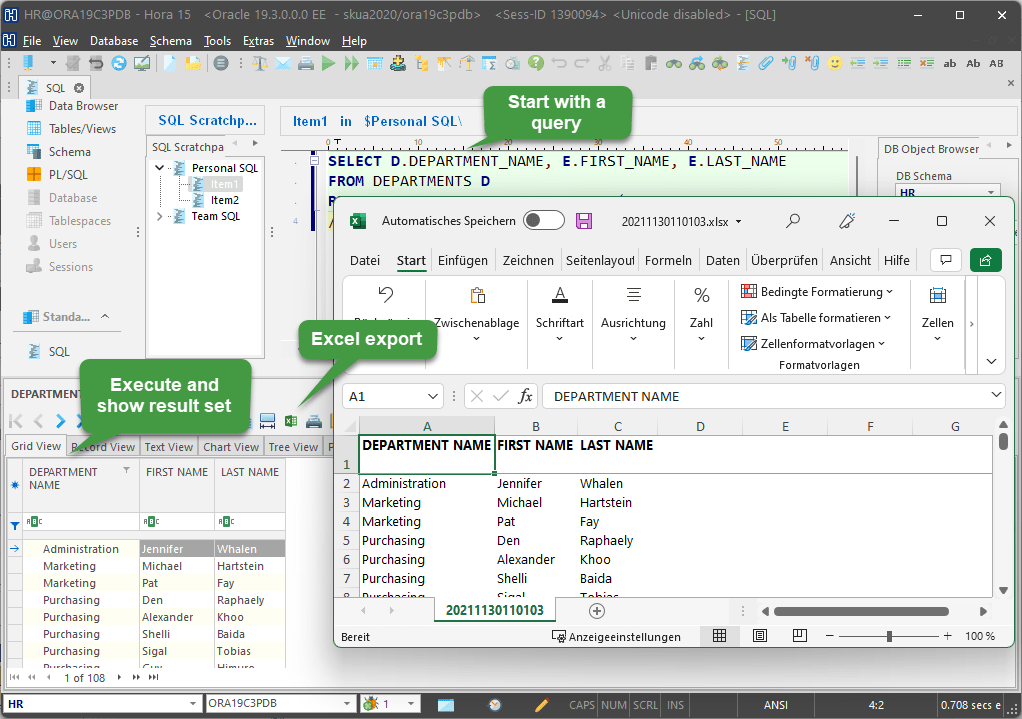The height and width of the screenshot is (719, 1022).
Task: Click the Excel export icon above the result grid
Action: (290, 421)
